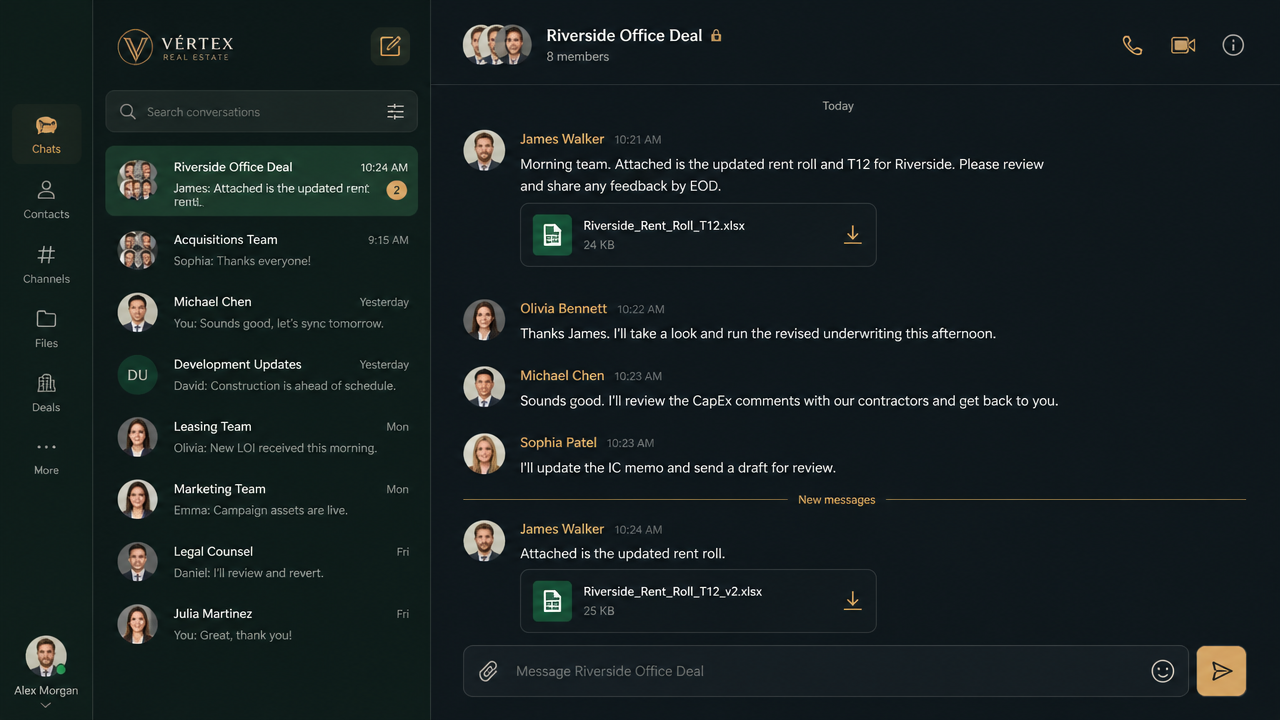Focus the Message Riverside Office Deal input
The width and height of the screenshot is (1280, 720).
[826, 671]
